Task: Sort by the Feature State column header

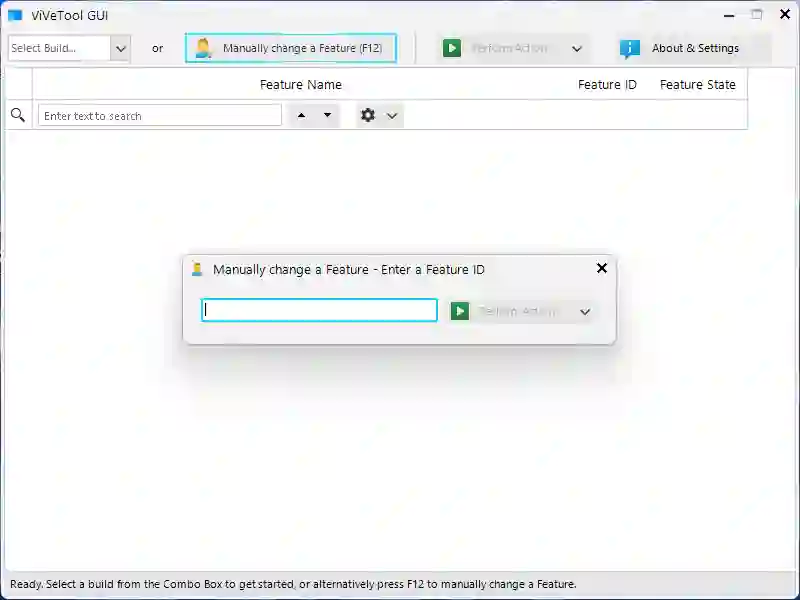Action: coord(697,85)
